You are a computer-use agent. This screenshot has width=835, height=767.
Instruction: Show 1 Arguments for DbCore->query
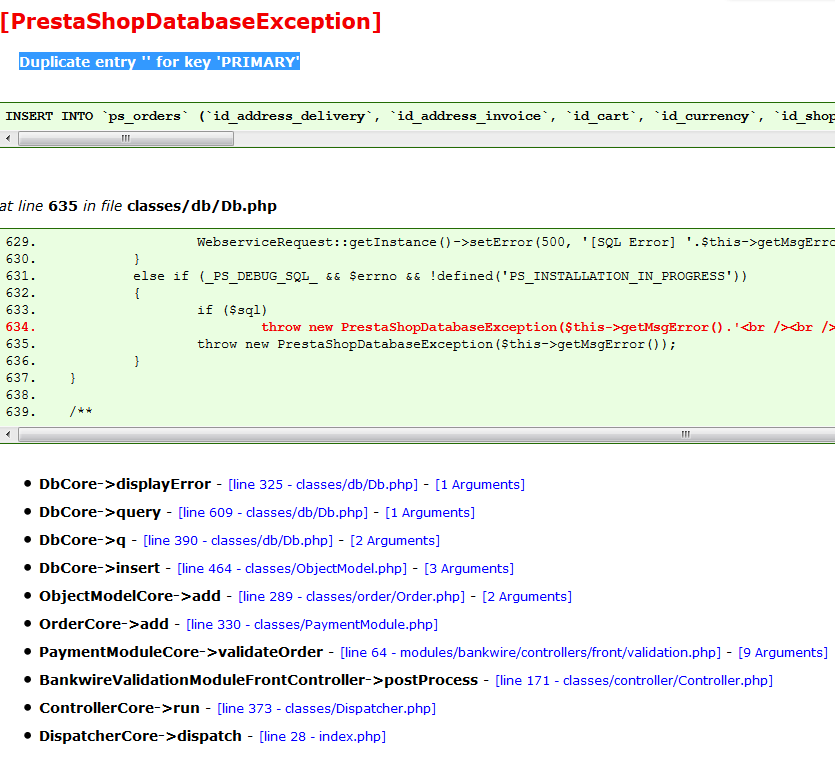coord(430,512)
